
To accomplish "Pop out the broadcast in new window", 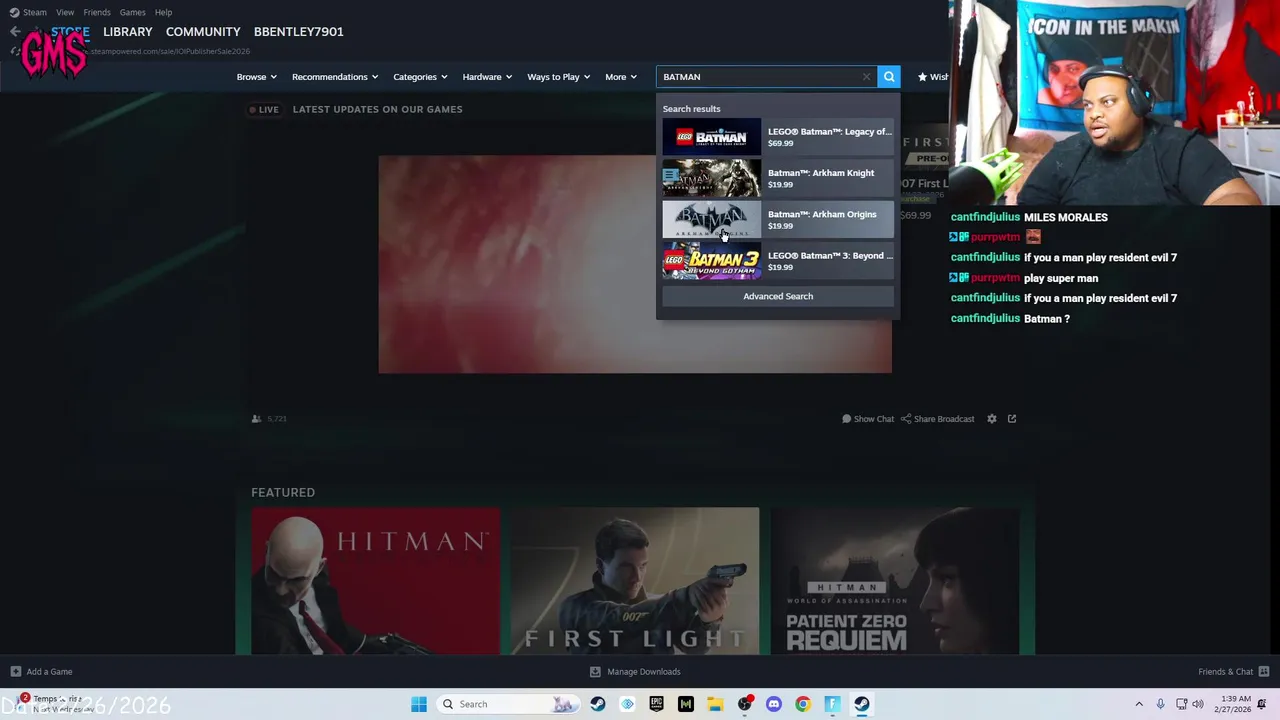I will click(x=1012, y=419).
